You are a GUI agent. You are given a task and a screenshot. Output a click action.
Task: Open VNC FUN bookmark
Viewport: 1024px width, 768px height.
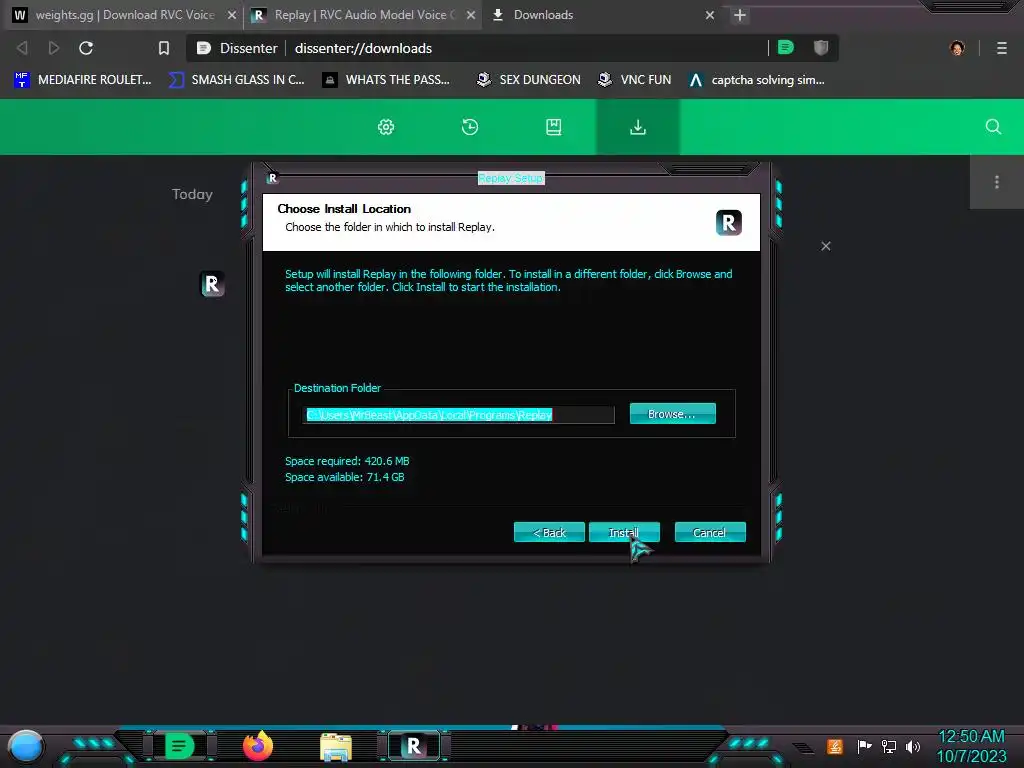(634, 80)
